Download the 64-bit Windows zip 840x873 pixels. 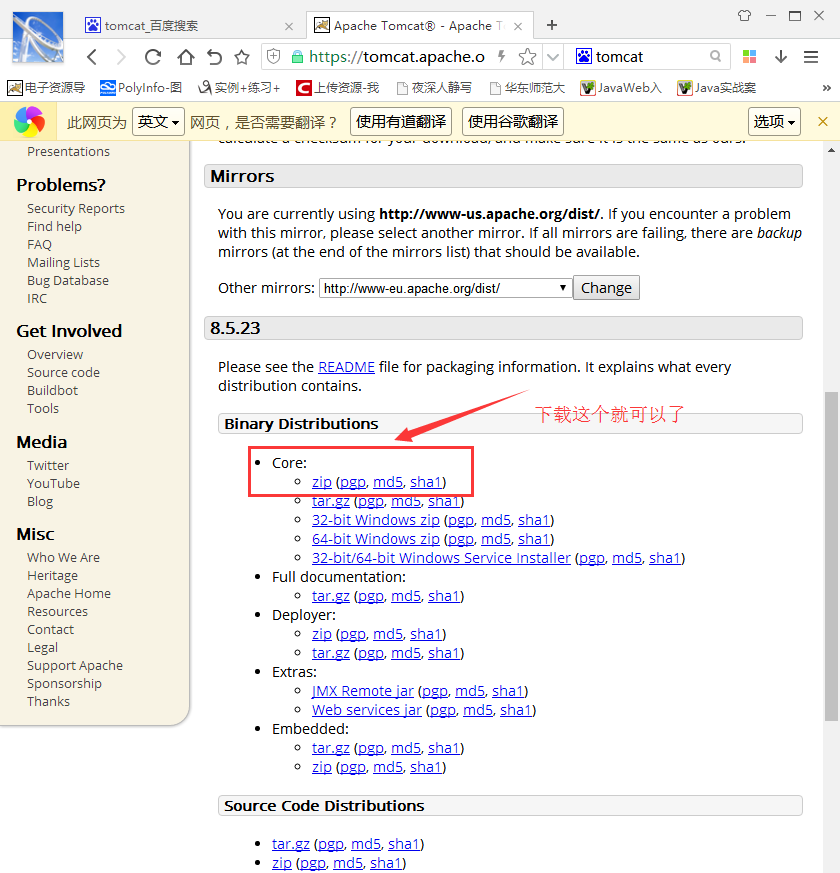tap(376, 539)
